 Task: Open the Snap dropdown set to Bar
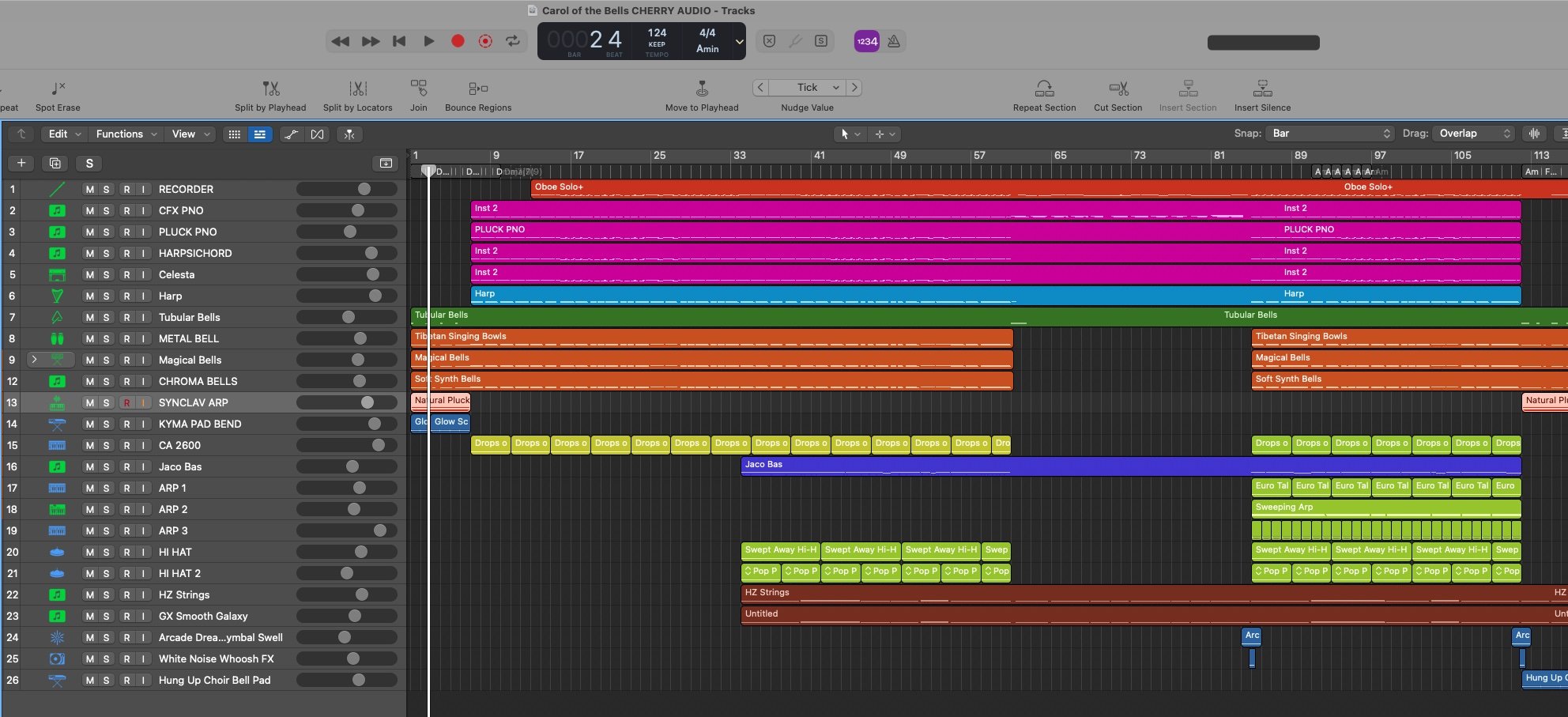pyautogui.click(x=1330, y=134)
